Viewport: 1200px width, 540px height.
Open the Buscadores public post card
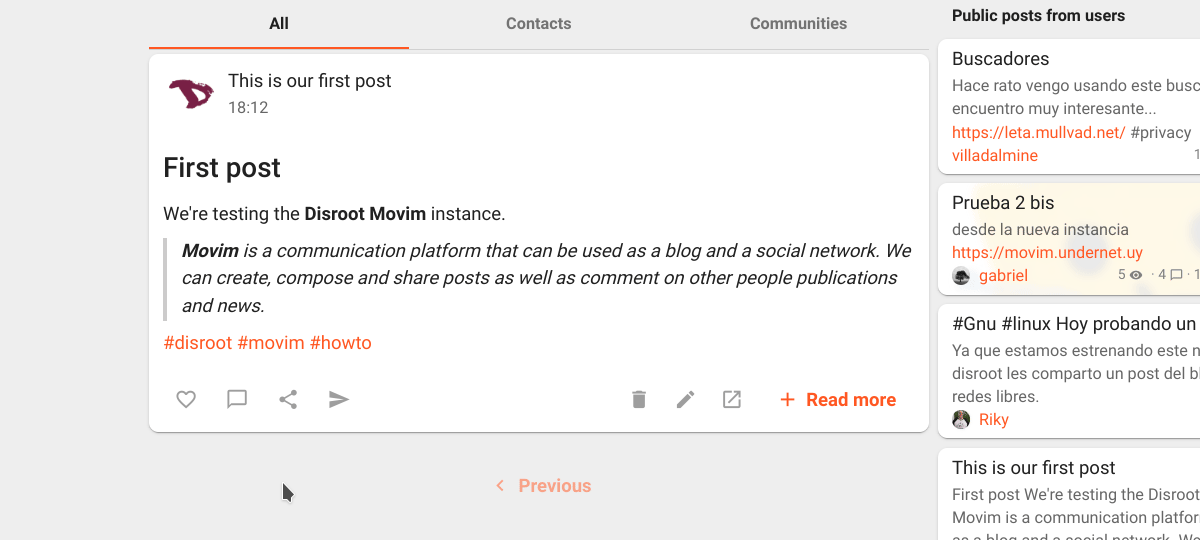click(1001, 59)
